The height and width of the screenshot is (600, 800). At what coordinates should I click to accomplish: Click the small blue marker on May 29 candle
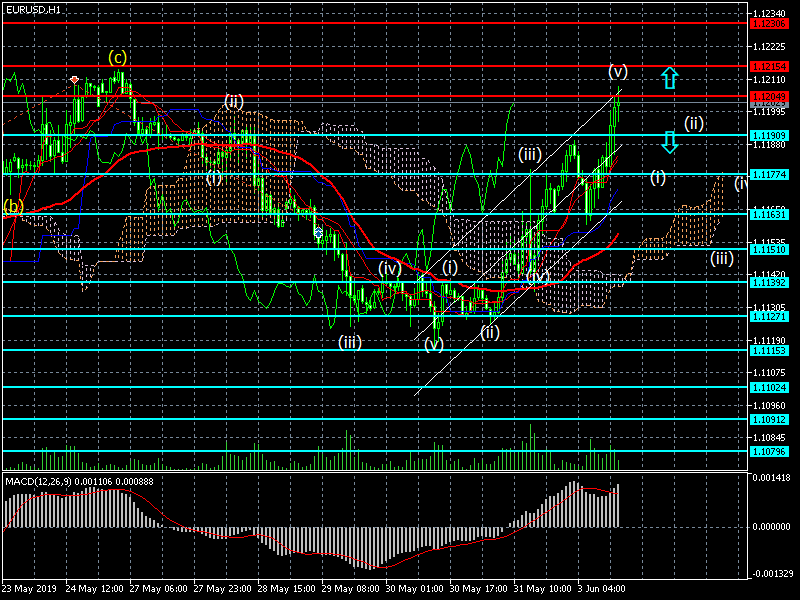(x=319, y=232)
